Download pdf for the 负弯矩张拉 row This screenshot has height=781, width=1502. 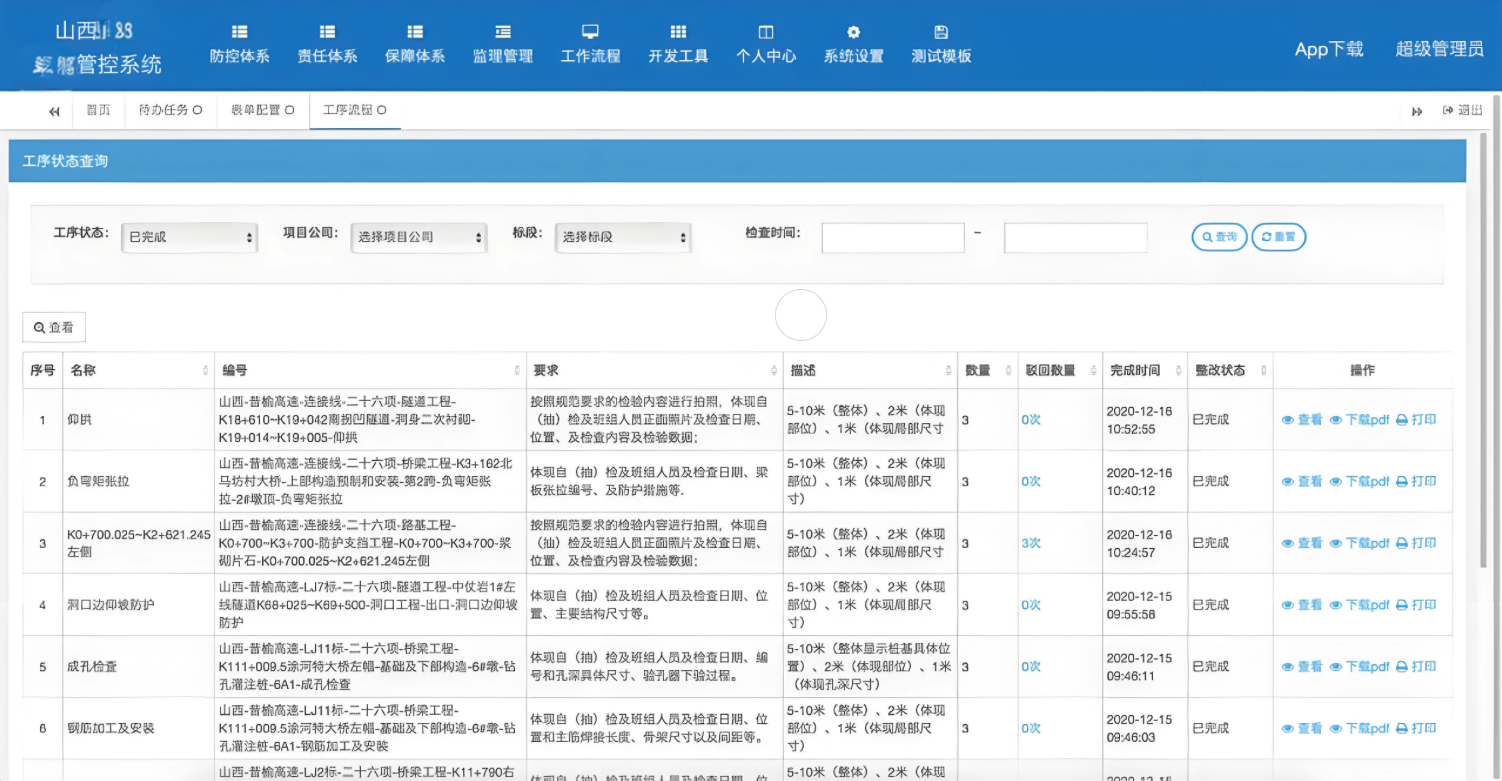pos(1360,481)
